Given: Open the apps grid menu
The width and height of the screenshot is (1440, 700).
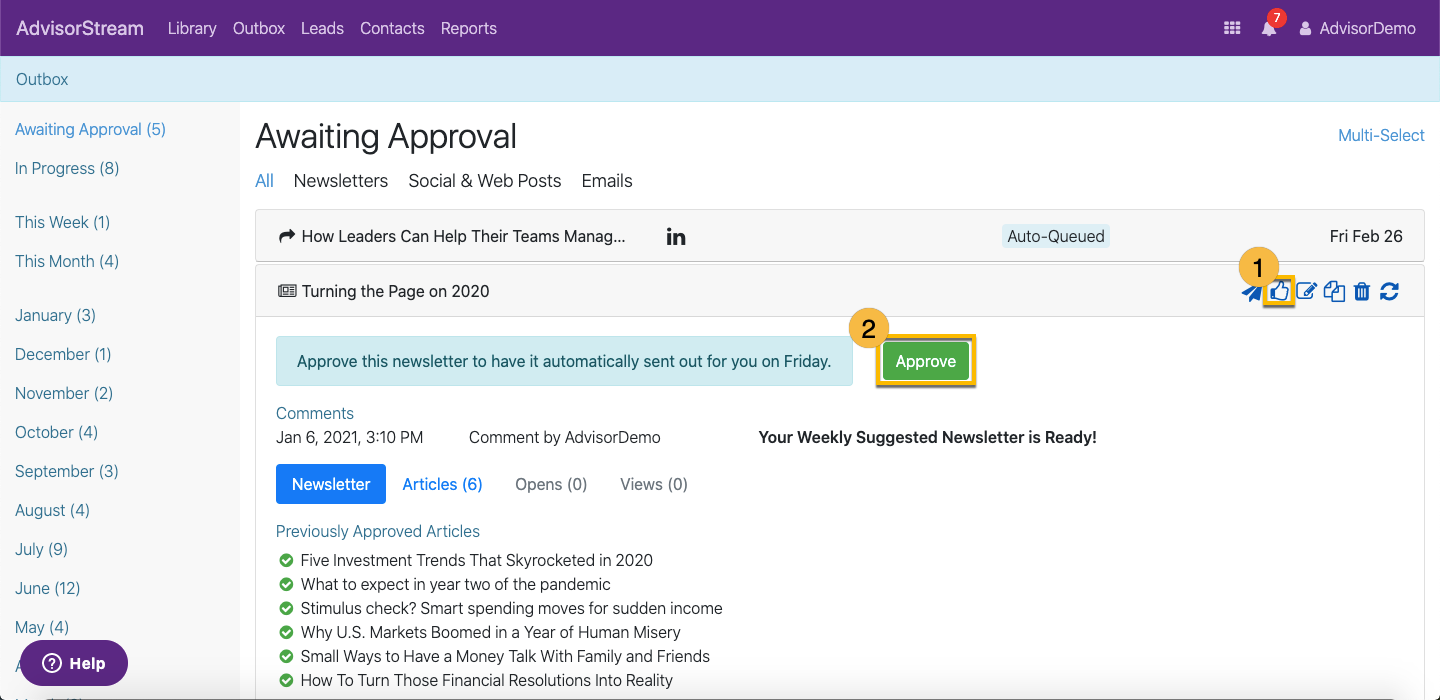Looking at the screenshot, I should click(x=1232, y=28).
